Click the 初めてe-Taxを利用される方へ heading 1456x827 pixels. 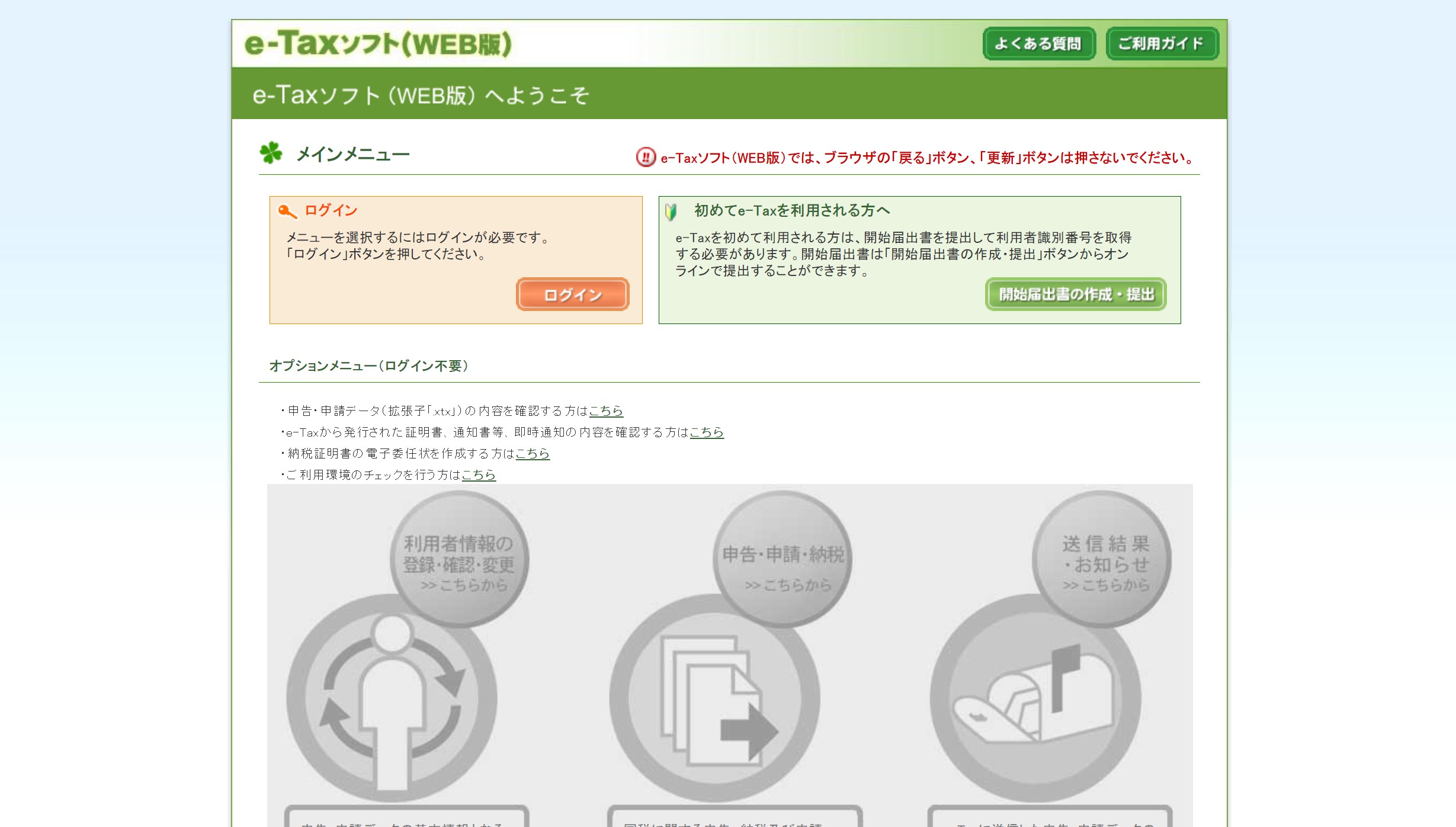pyautogui.click(x=792, y=210)
